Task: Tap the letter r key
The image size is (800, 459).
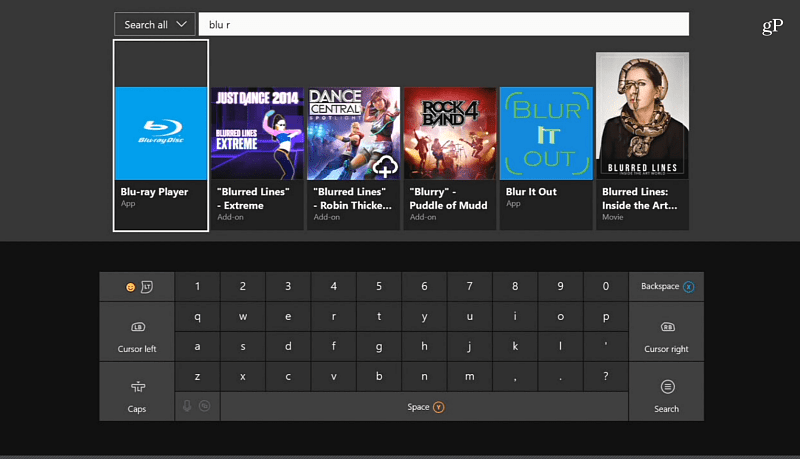Action: pos(334,317)
